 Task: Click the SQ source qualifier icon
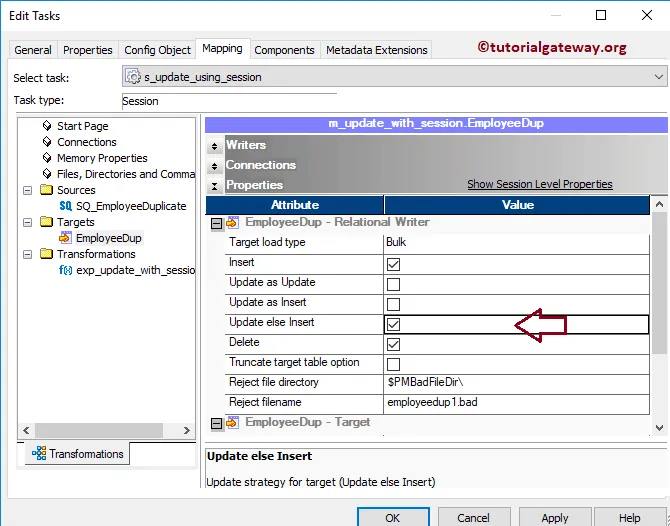pyautogui.click(x=65, y=206)
